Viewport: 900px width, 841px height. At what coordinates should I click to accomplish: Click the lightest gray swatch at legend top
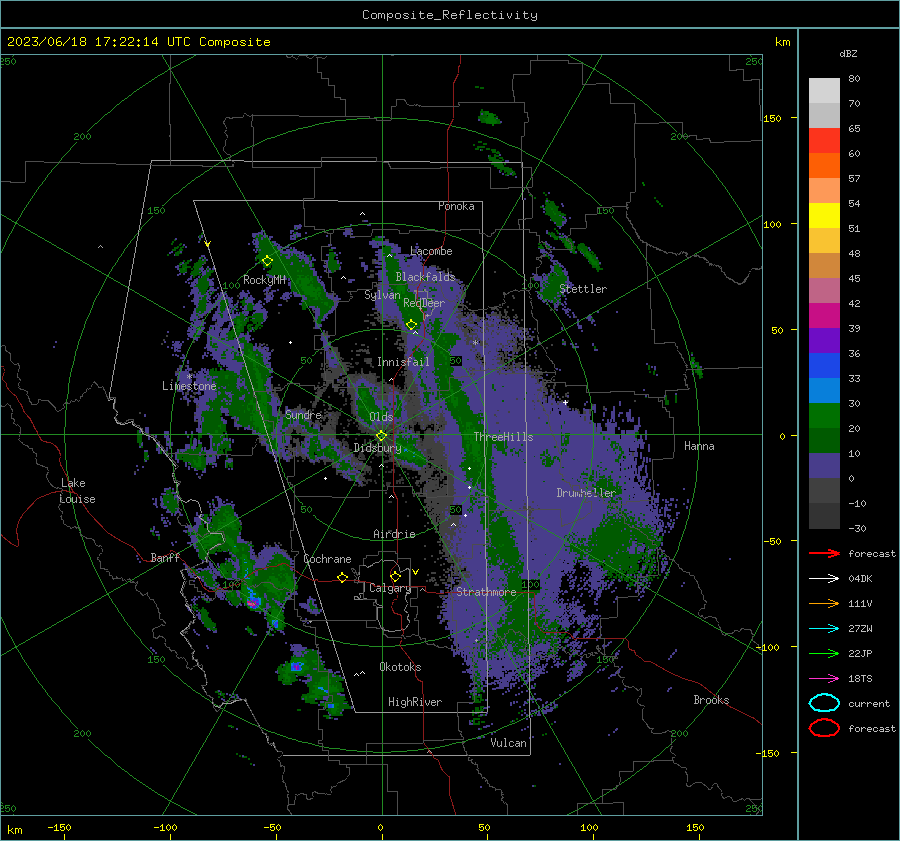click(x=824, y=90)
